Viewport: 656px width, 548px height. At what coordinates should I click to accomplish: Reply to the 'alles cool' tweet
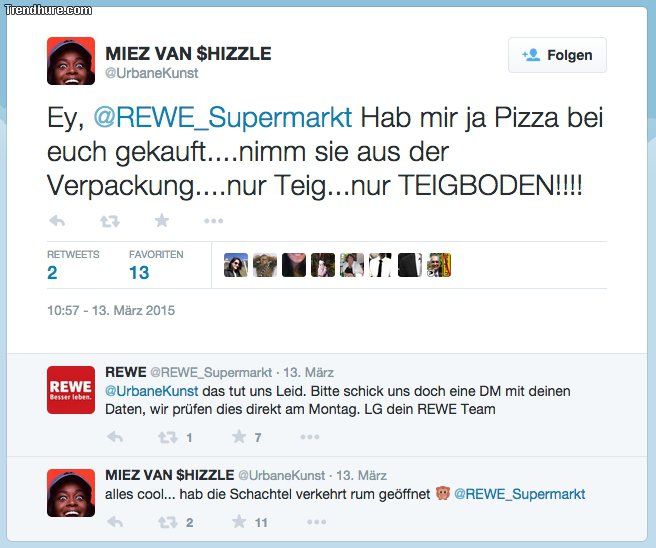pos(115,522)
